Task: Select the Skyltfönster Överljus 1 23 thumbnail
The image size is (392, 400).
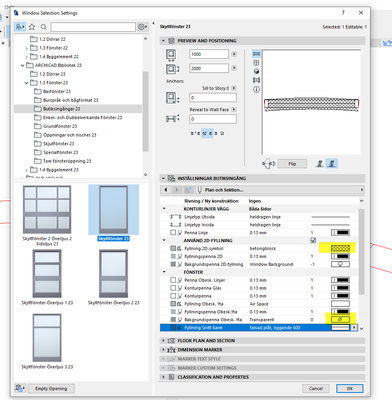Action: (47, 274)
